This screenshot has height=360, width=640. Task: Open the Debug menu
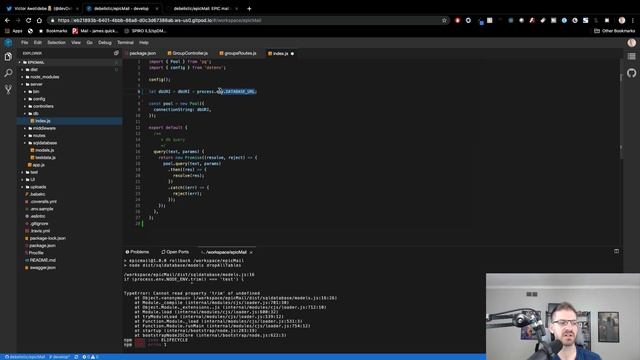click(x=104, y=42)
